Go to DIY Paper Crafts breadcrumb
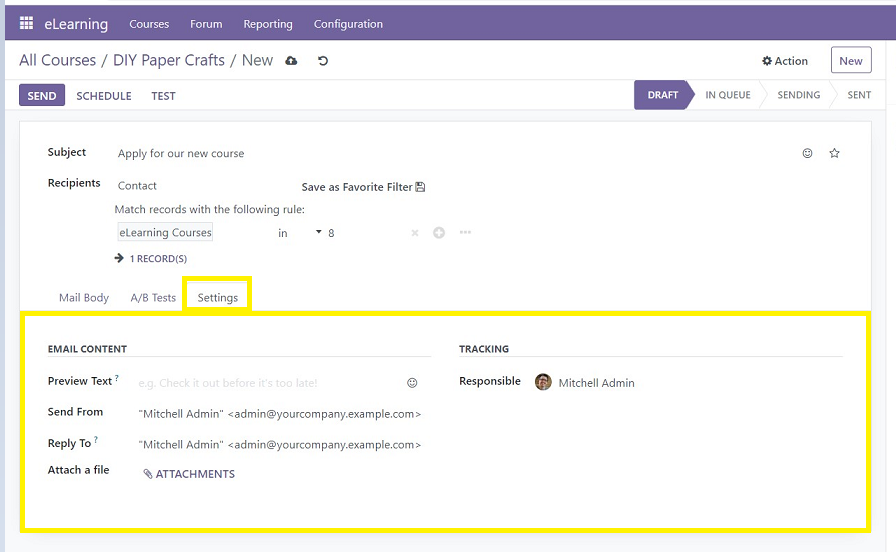Viewport: 896px width, 552px height. pos(169,60)
